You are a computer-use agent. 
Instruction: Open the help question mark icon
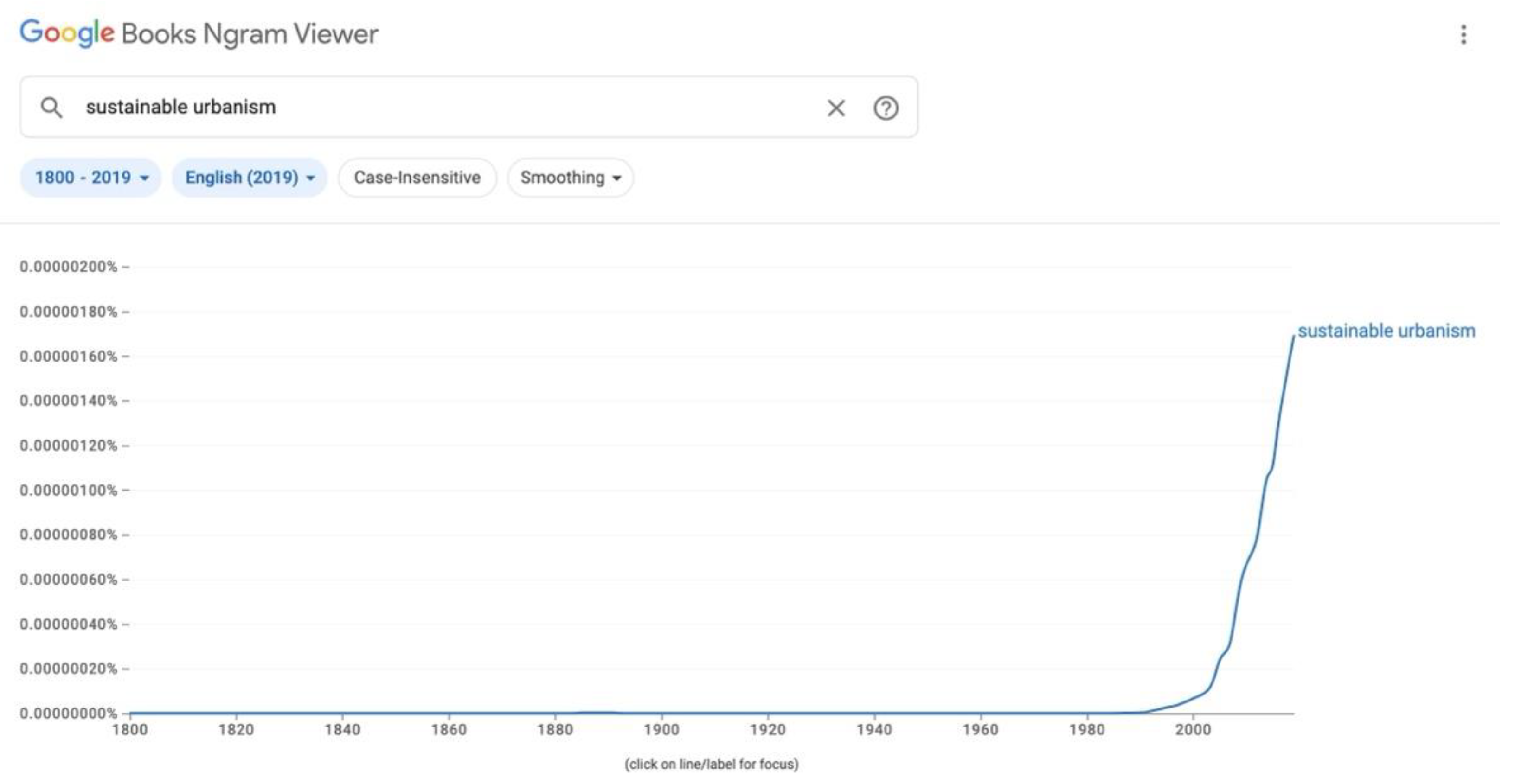click(x=886, y=108)
